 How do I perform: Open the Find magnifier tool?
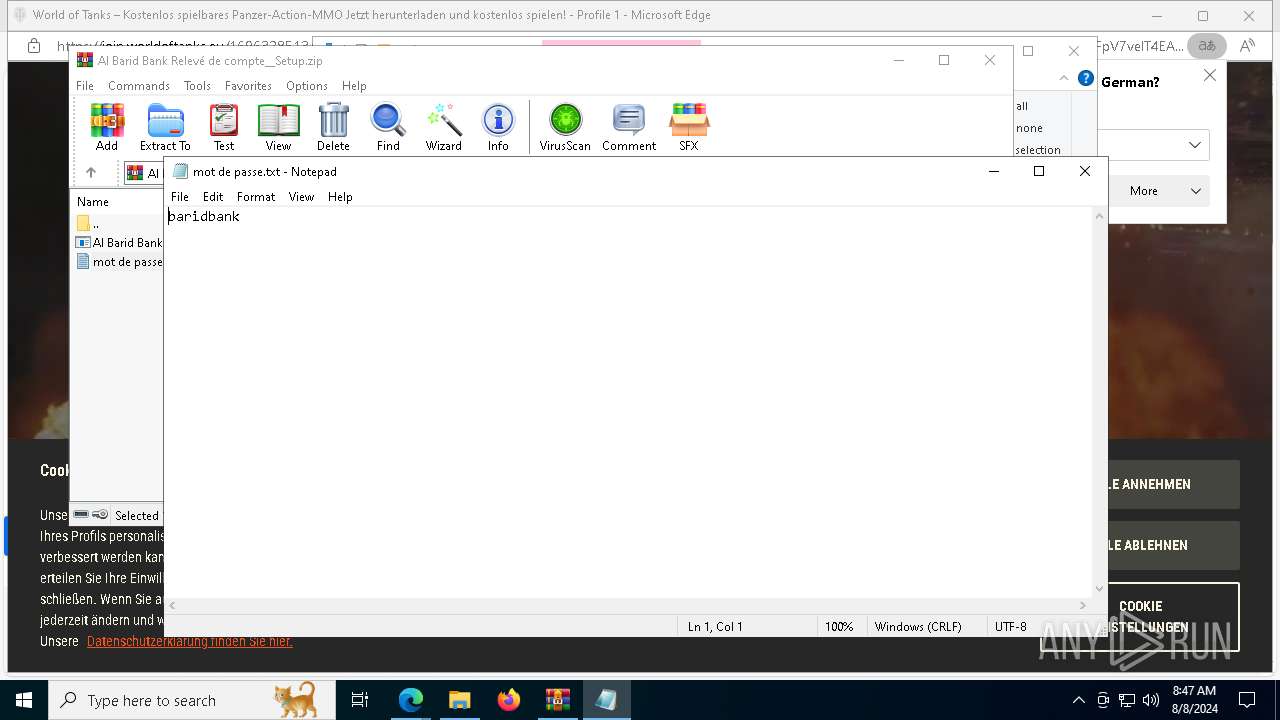coord(388,127)
